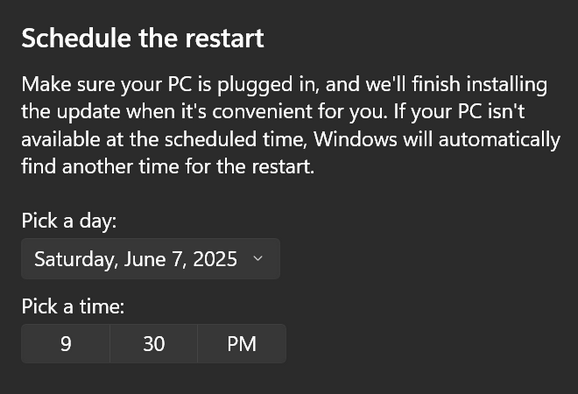Open the Saturday, June 7, 2025 day dropdown
Image resolution: width=578 pixels, height=394 pixels.
click(150, 259)
